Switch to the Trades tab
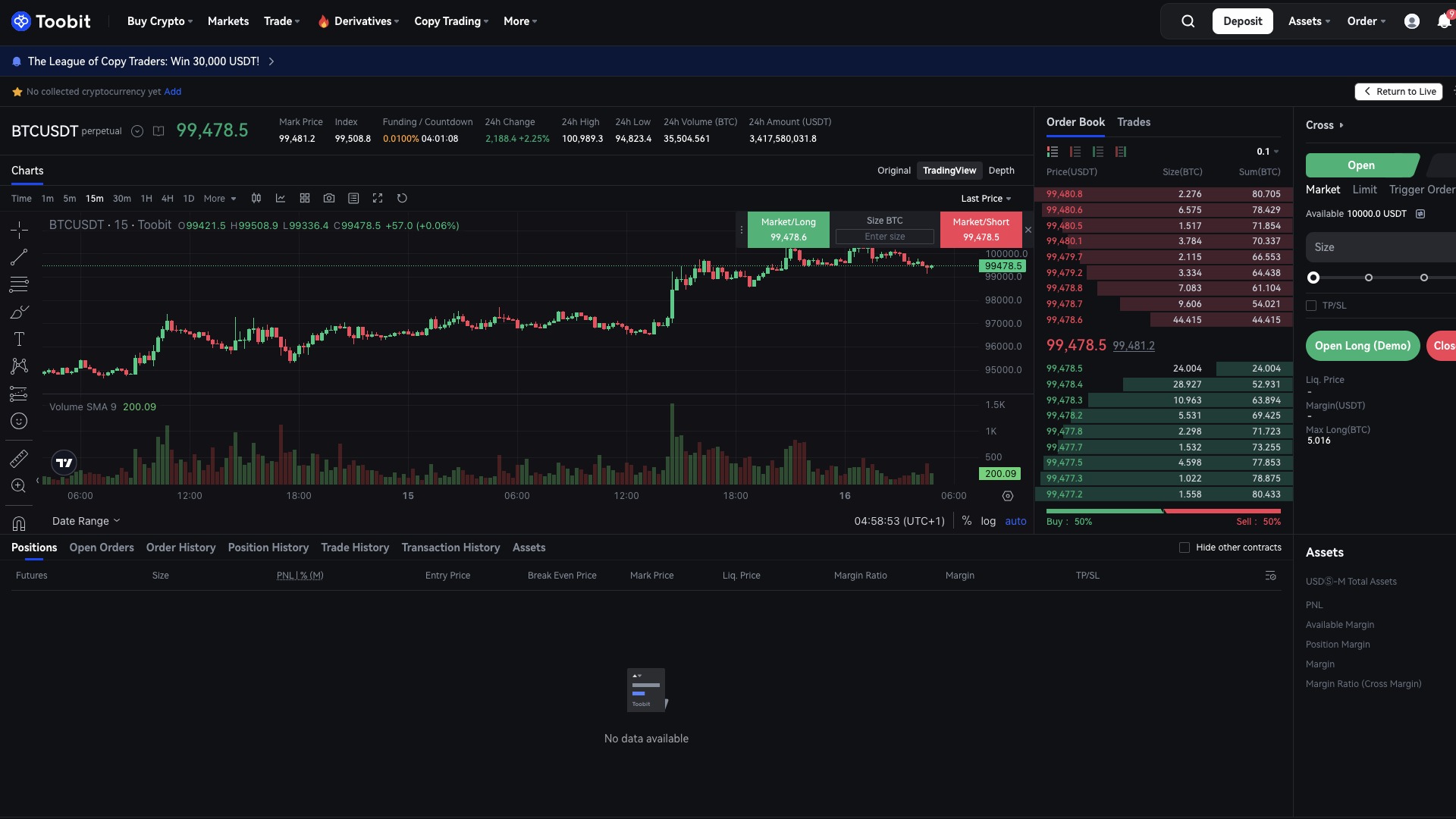1456x819 pixels. [x=1133, y=122]
